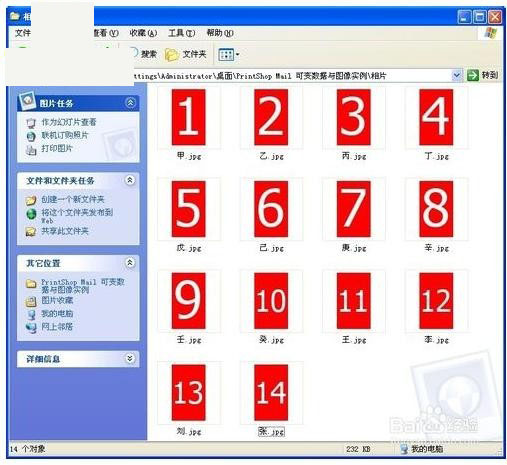Click the 图片收藏 link
This screenshot has width=507, height=465.
57,301
